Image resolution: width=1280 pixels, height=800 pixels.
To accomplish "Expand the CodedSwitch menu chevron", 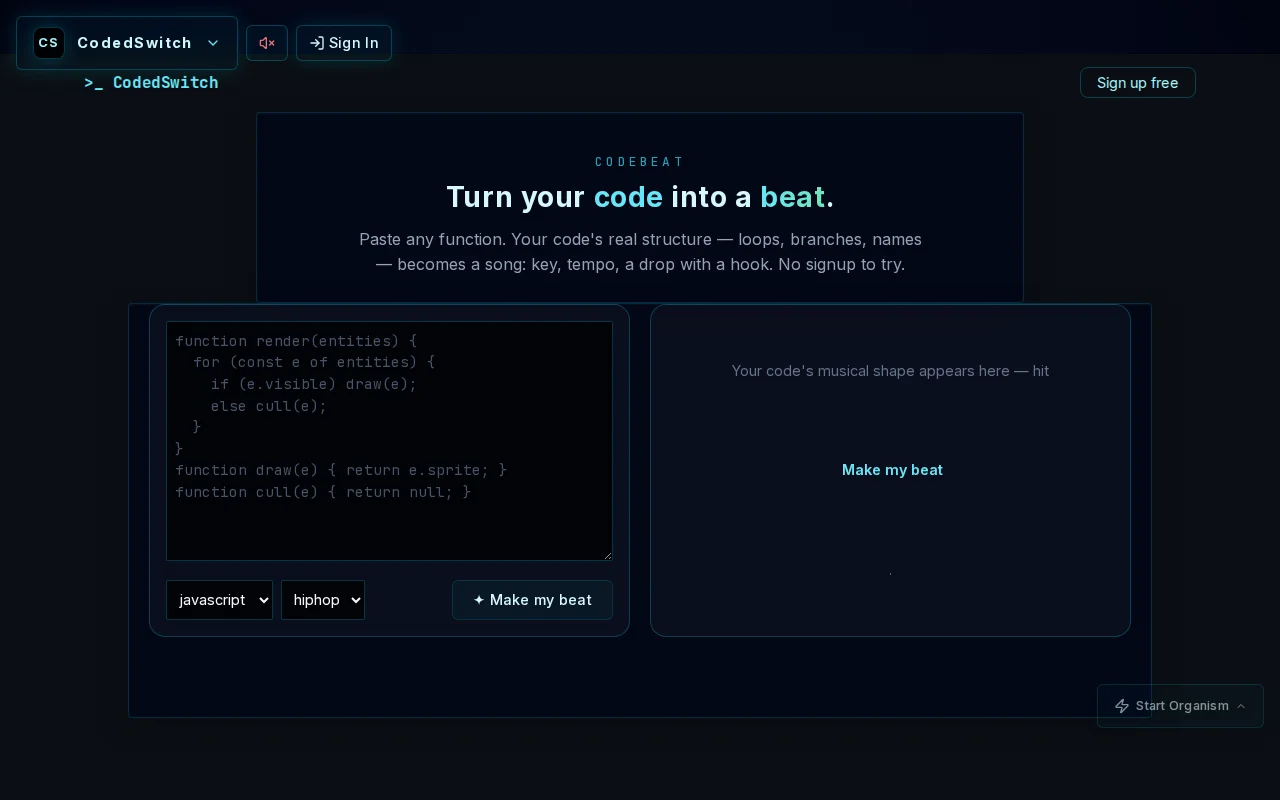I will coord(213,43).
